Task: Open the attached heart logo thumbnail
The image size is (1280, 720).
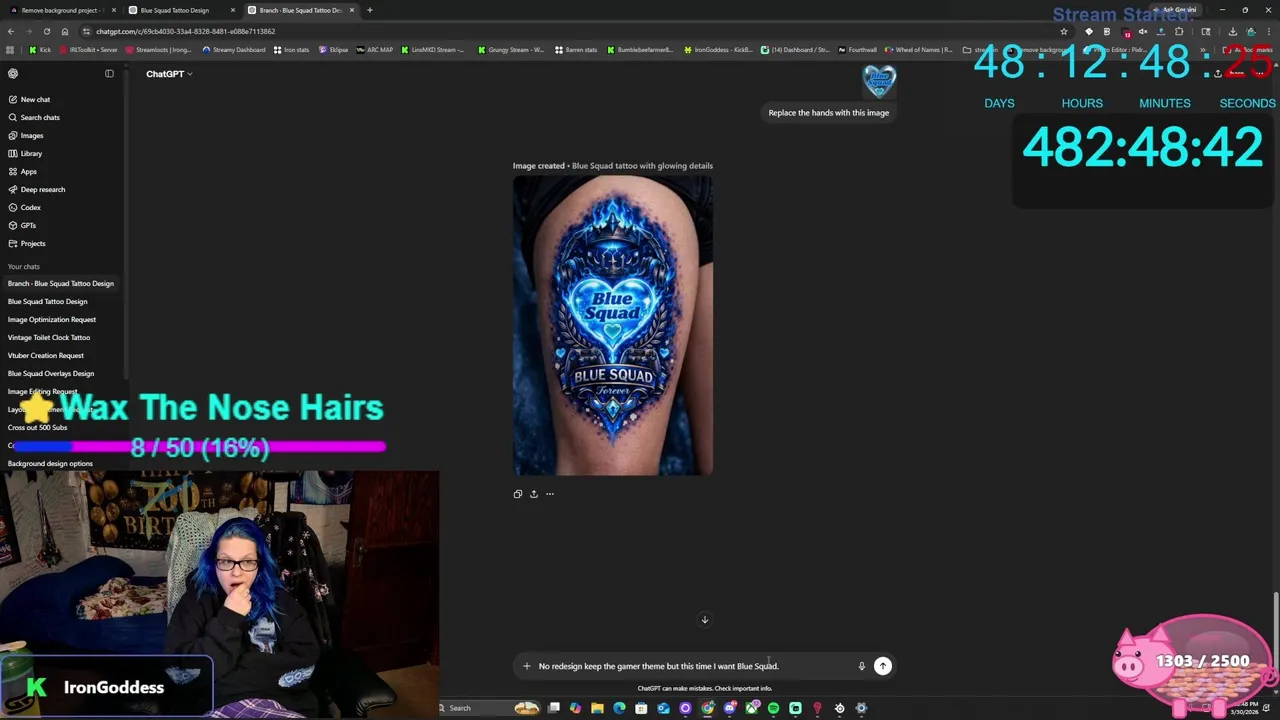Action: pos(879,82)
